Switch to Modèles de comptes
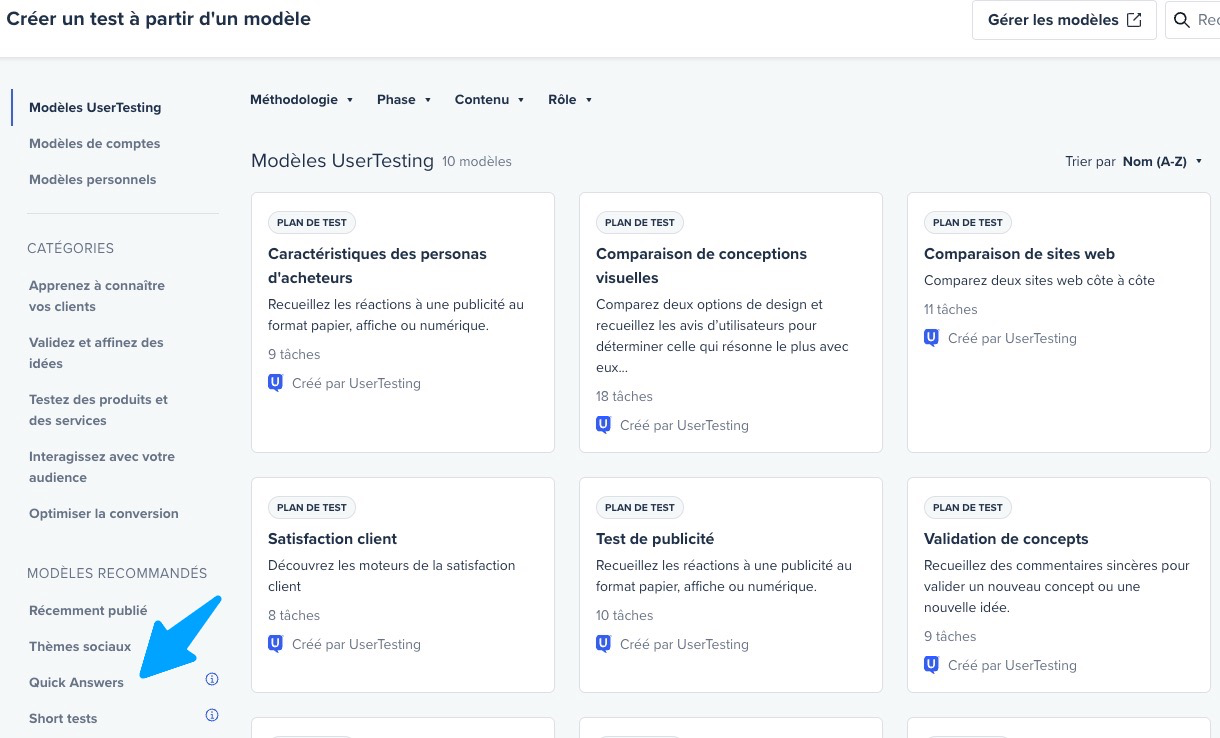1220x738 pixels. pyautogui.click(x=95, y=144)
